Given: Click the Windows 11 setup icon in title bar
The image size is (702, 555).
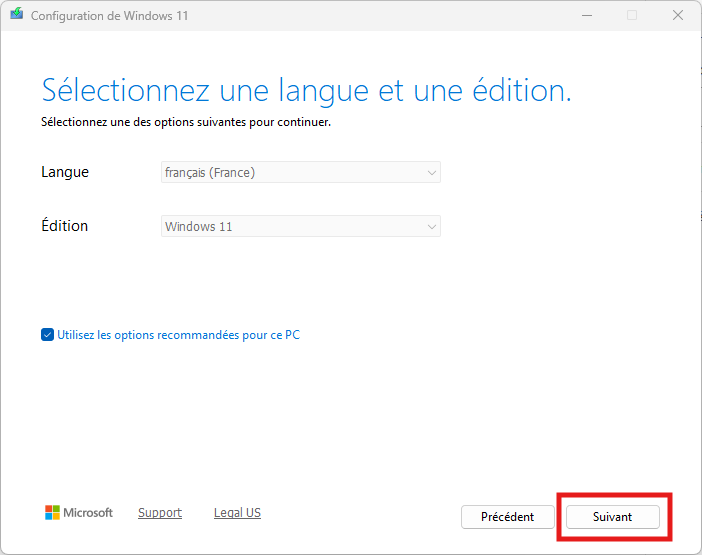Looking at the screenshot, I should coord(17,14).
